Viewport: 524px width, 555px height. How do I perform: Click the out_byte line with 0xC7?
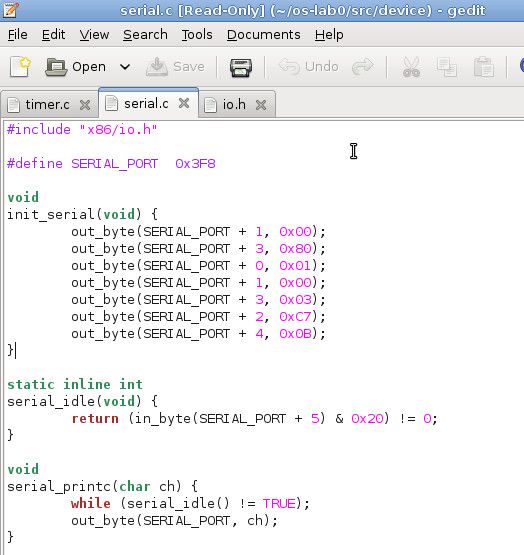[198, 316]
